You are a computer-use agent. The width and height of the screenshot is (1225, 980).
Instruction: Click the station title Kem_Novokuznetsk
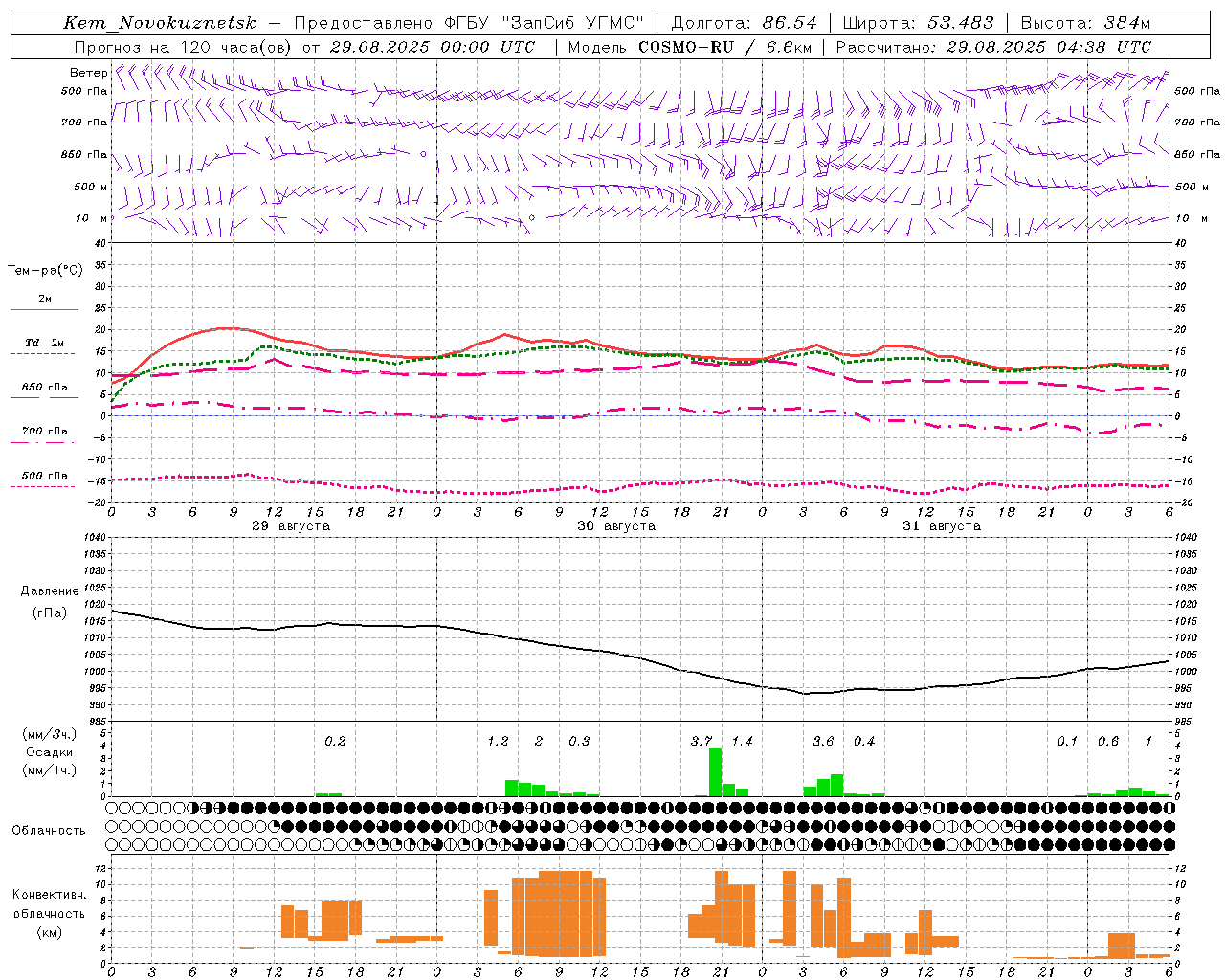click(160, 23)
